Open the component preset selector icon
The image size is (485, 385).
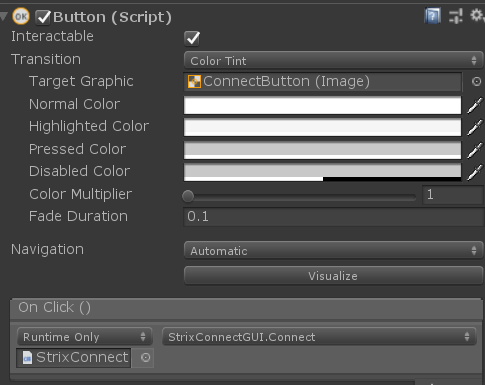click(455, 16)
